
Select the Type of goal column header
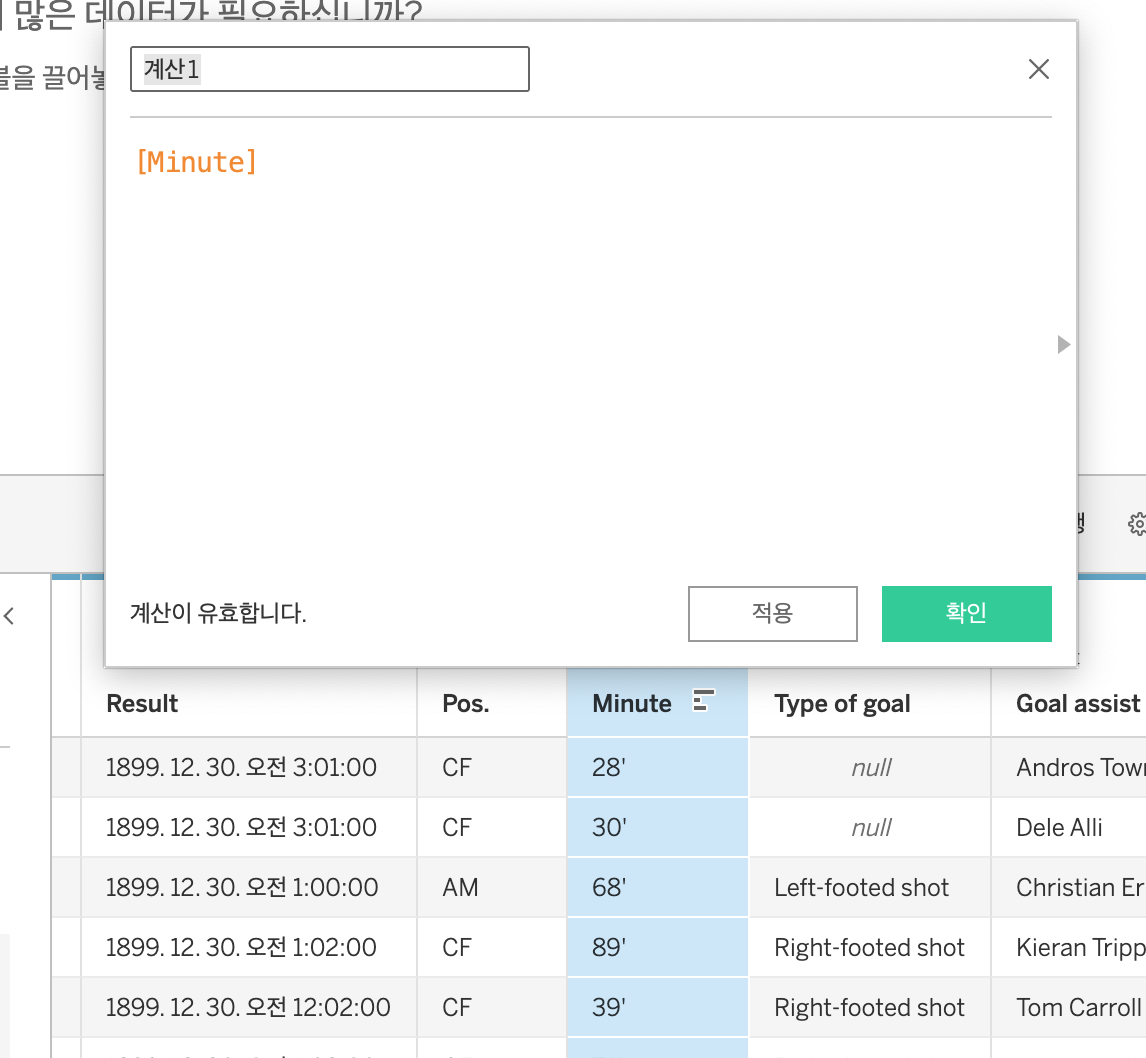point(842,703)
